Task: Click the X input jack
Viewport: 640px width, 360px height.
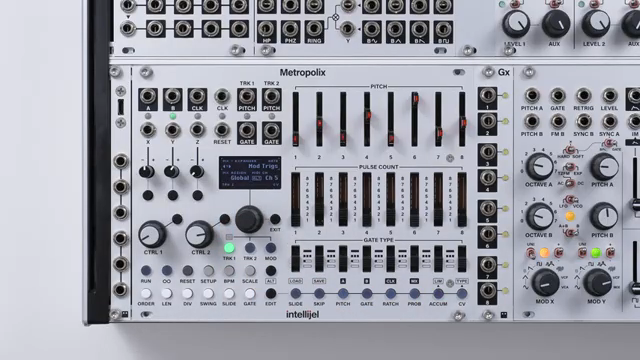Action: (x=148, y=130)
